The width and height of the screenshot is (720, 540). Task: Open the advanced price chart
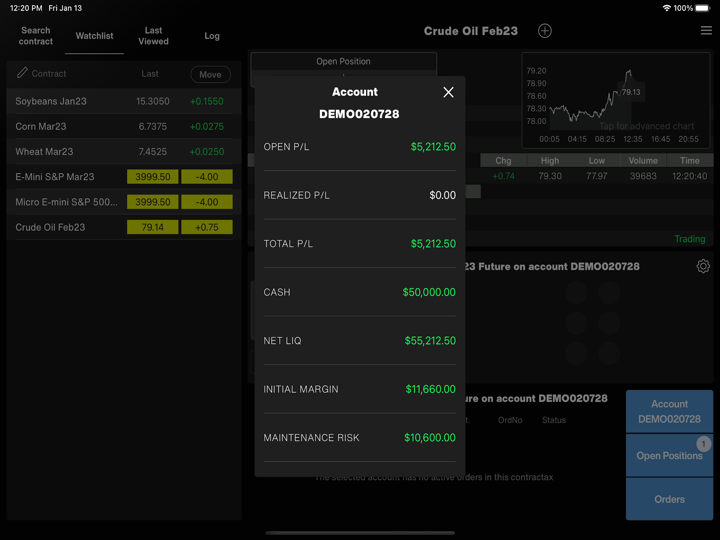616,100
